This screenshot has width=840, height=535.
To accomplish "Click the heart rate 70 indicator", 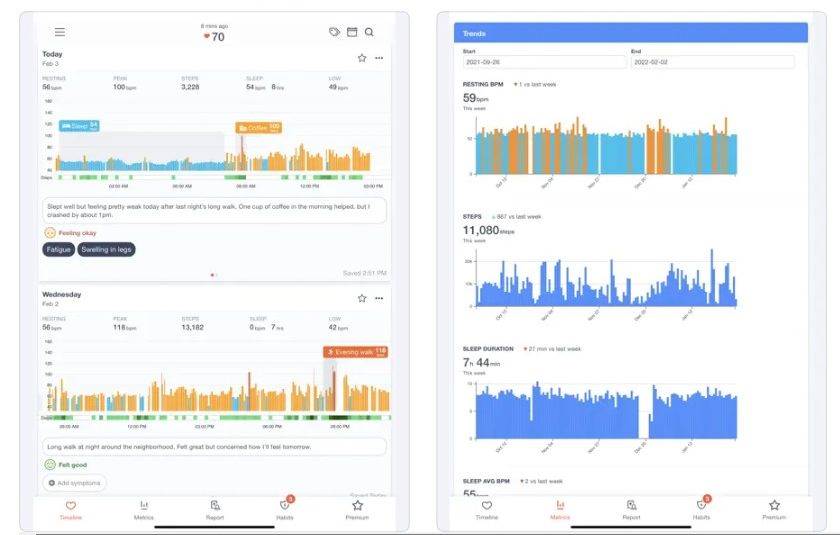I will [213, 37].
